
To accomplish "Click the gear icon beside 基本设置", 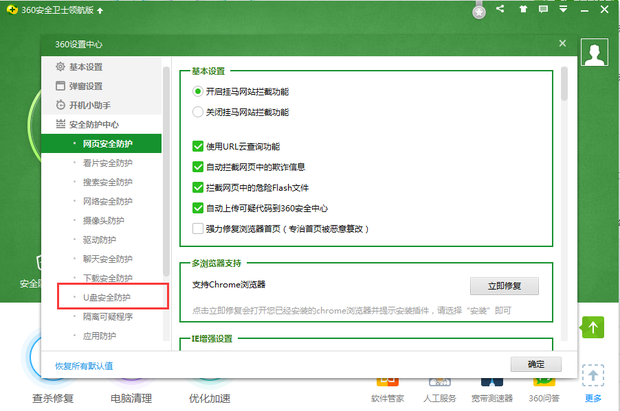I will [x=60, y=66].
